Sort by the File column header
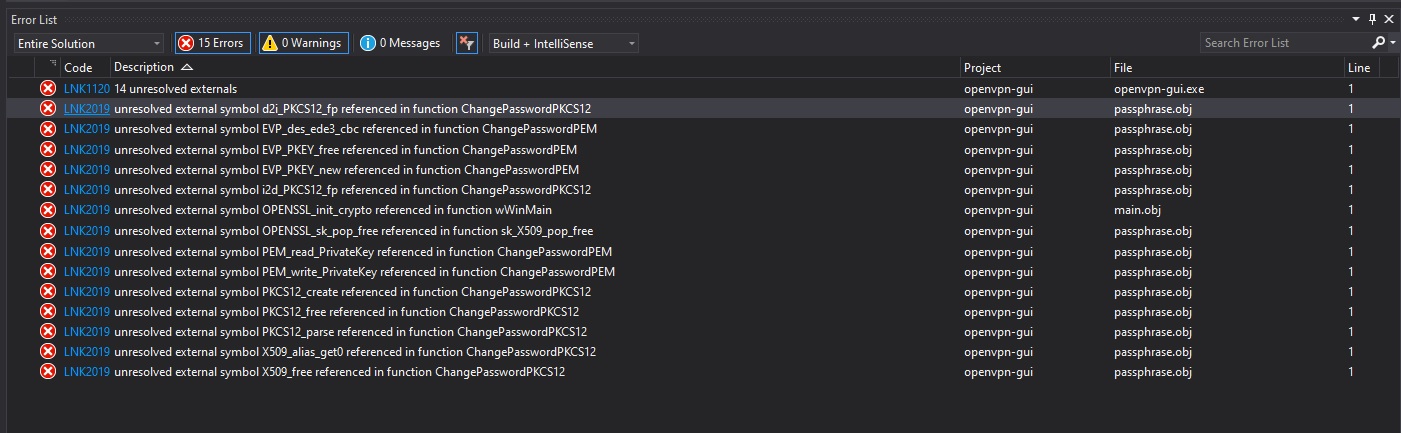The width and height of the screenshot is (1401, 433). click(x=1123, y=67)
